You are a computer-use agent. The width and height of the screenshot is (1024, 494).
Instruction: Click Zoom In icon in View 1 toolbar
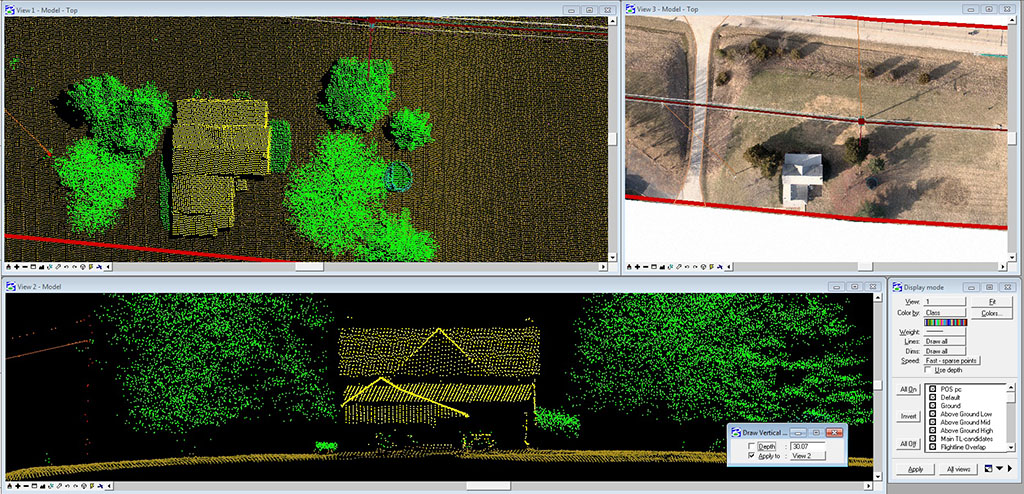click(x=18, y=268)
